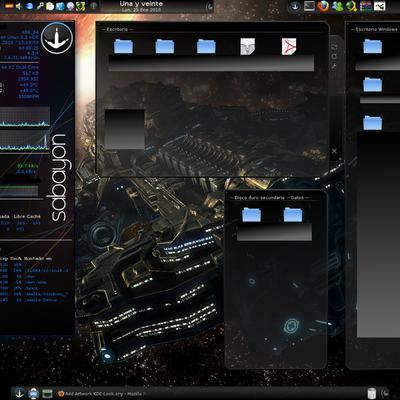Remove the Escritorio widget with its X handle
This screenshot has width=400, height=400.
pyautogui.click(x=334, y=151)
